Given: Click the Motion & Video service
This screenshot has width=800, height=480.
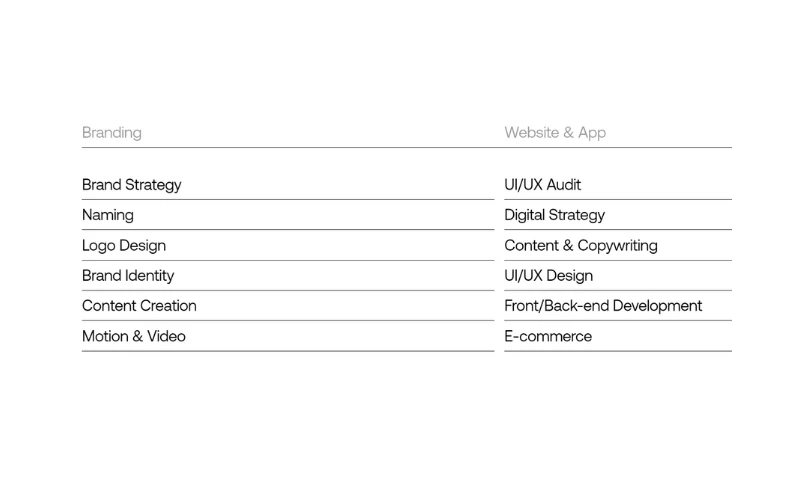Looking at the screenshot, I should tap(134, 336).
